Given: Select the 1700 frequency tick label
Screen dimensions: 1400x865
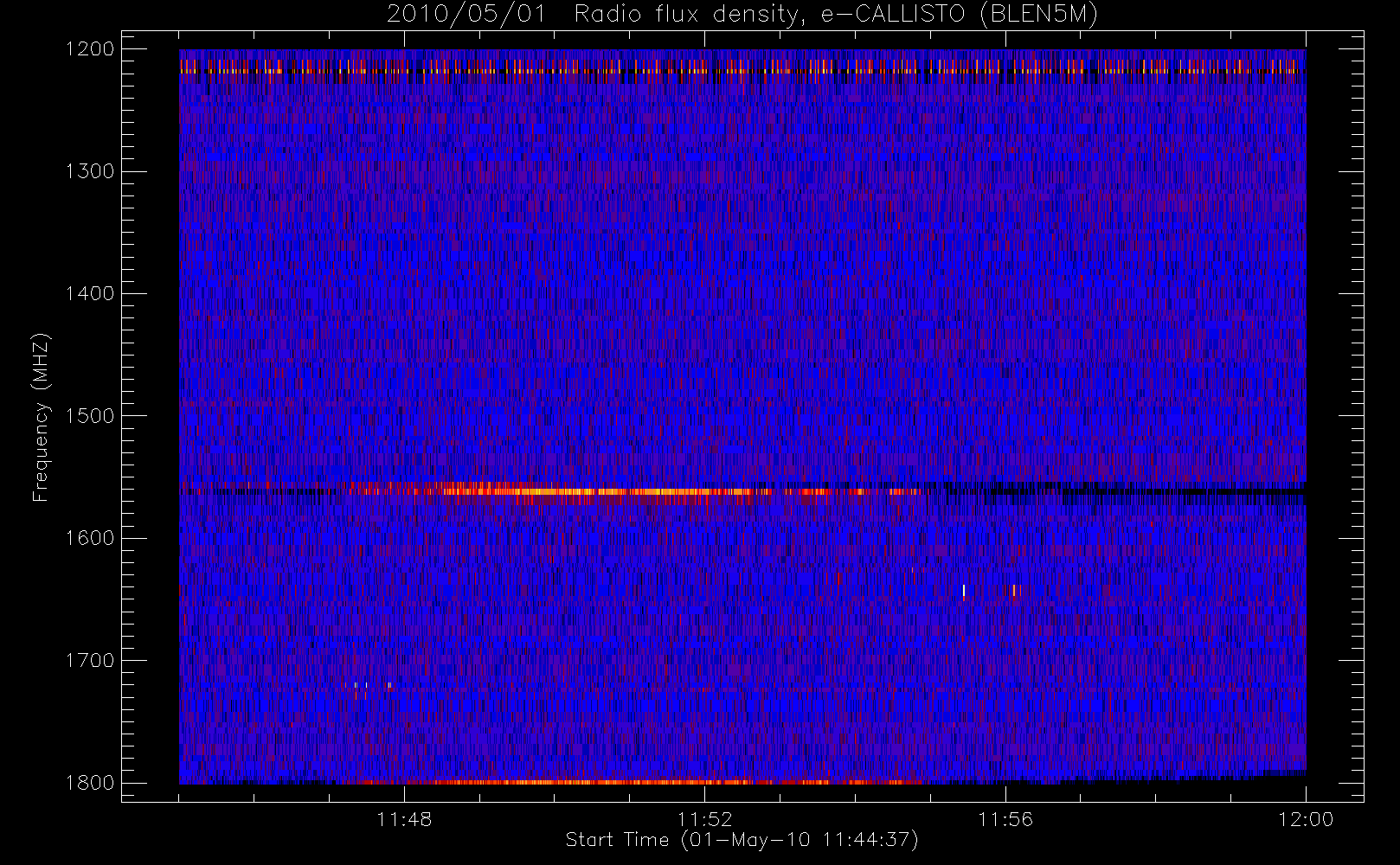Looking at the screenshot, I should point(90,660).
